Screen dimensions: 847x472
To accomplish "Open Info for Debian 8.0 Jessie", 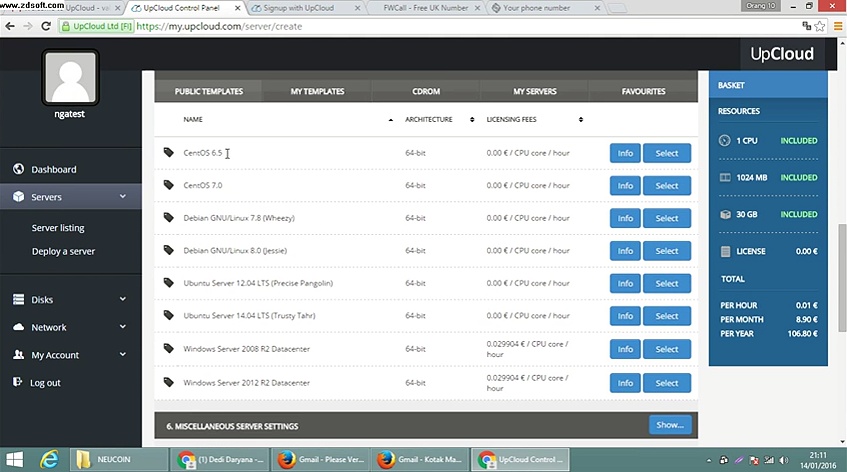I will [x=625, y=251].
